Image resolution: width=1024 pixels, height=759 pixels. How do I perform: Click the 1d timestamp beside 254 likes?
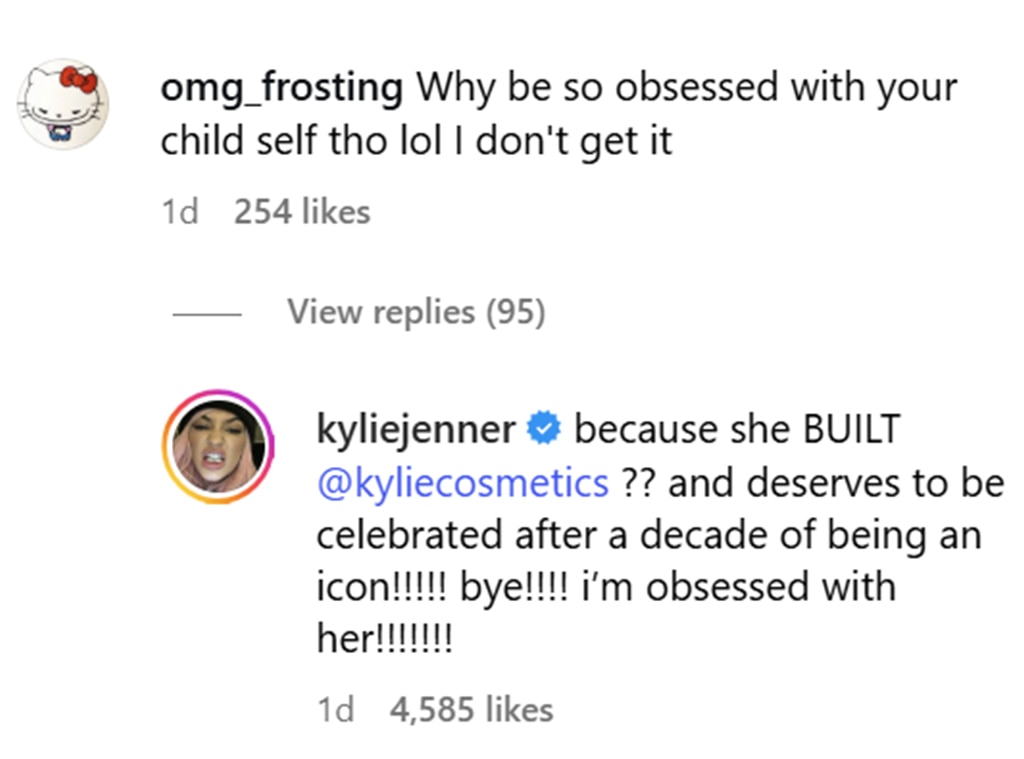(180, 212)
